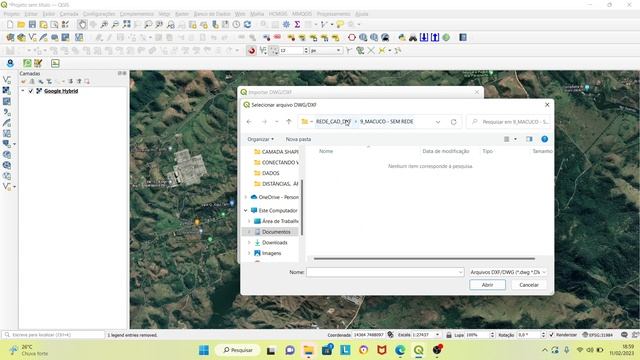Activate the Zoom Out tool
Screen dimensions: 640x360
point(115,24)
